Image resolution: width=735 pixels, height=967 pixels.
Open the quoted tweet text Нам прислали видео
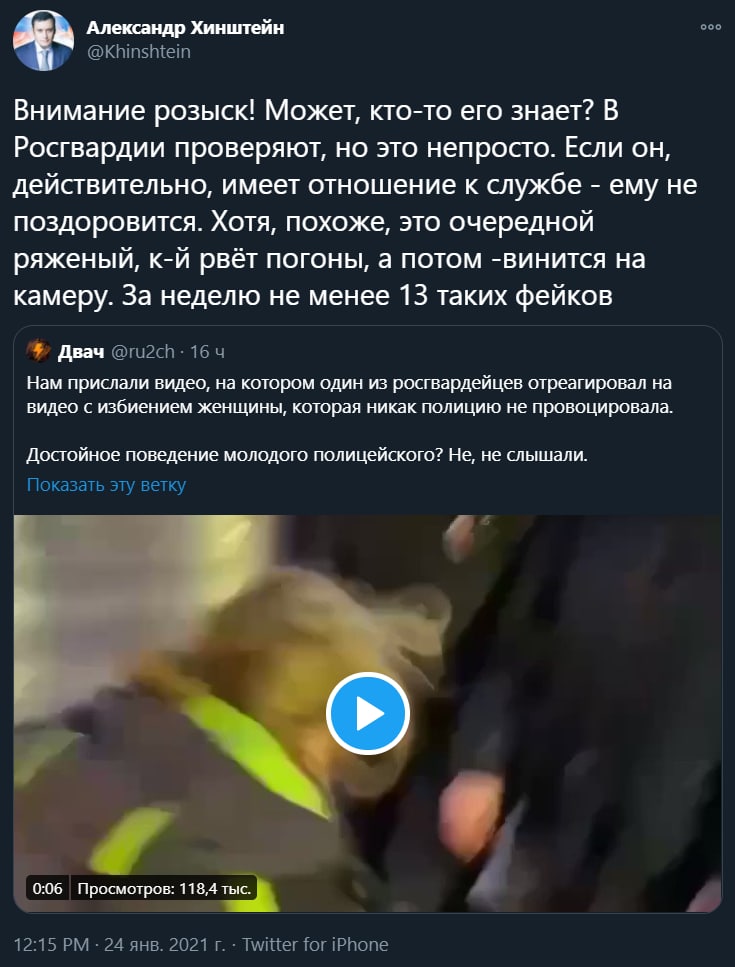tap(350, 395)
